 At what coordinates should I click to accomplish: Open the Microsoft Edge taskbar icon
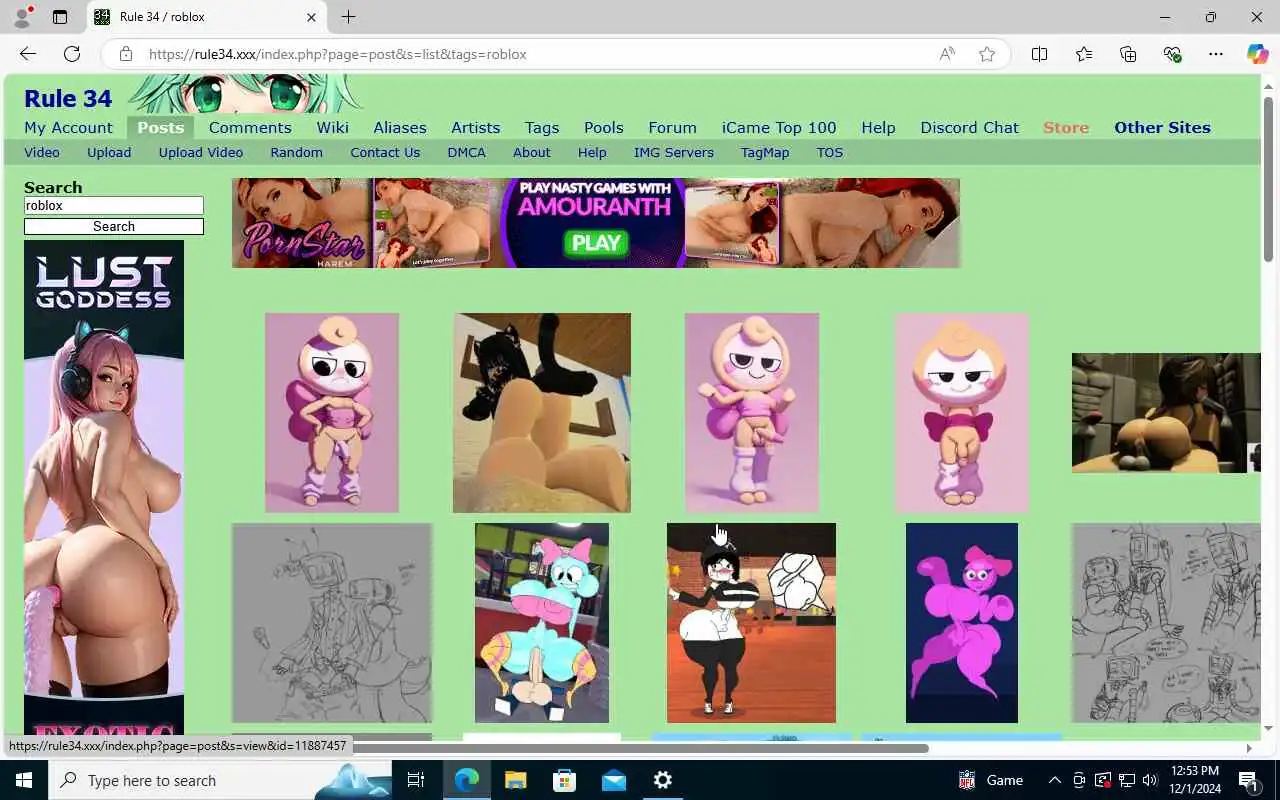point(467,780)
